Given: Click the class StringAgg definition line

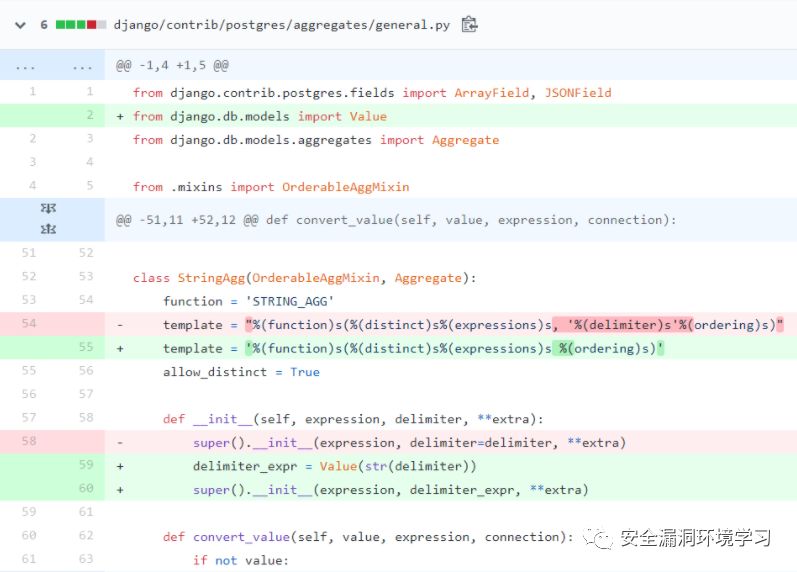Looking at the screenshot, I should click(304, 278).
